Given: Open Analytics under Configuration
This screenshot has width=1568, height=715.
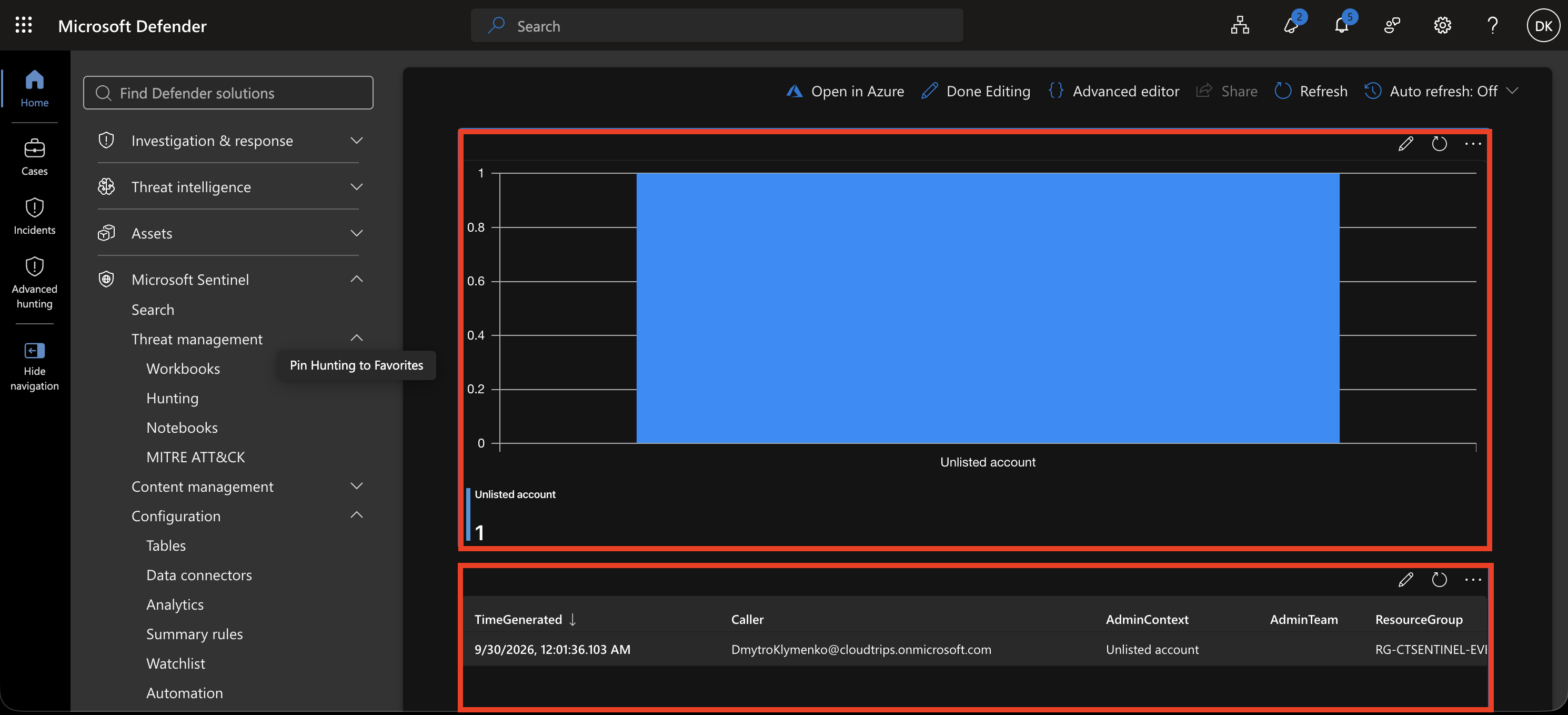Looking at the screenshot, I should click(175, 605).
